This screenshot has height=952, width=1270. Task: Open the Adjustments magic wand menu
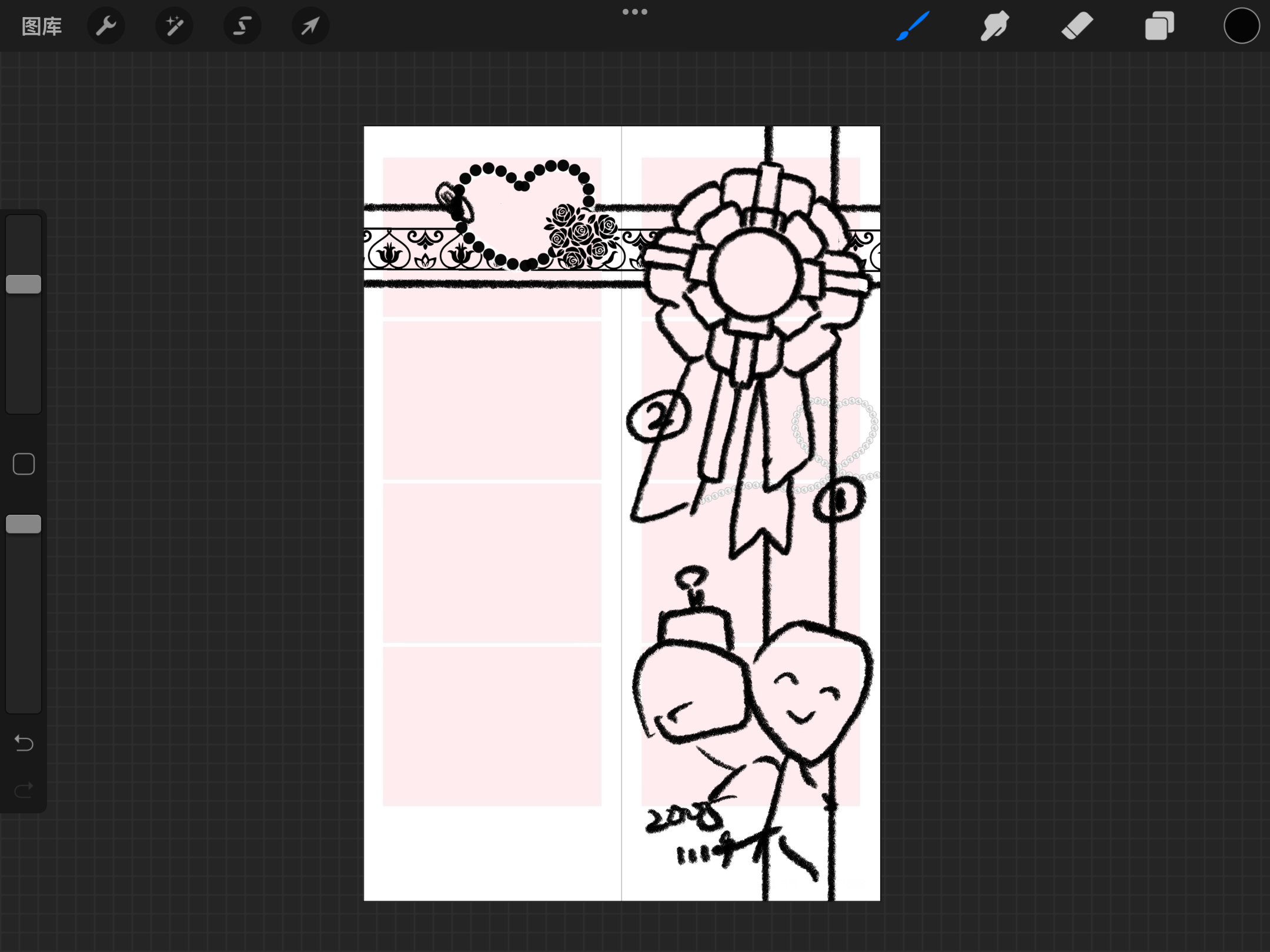[x=174, y=26]
